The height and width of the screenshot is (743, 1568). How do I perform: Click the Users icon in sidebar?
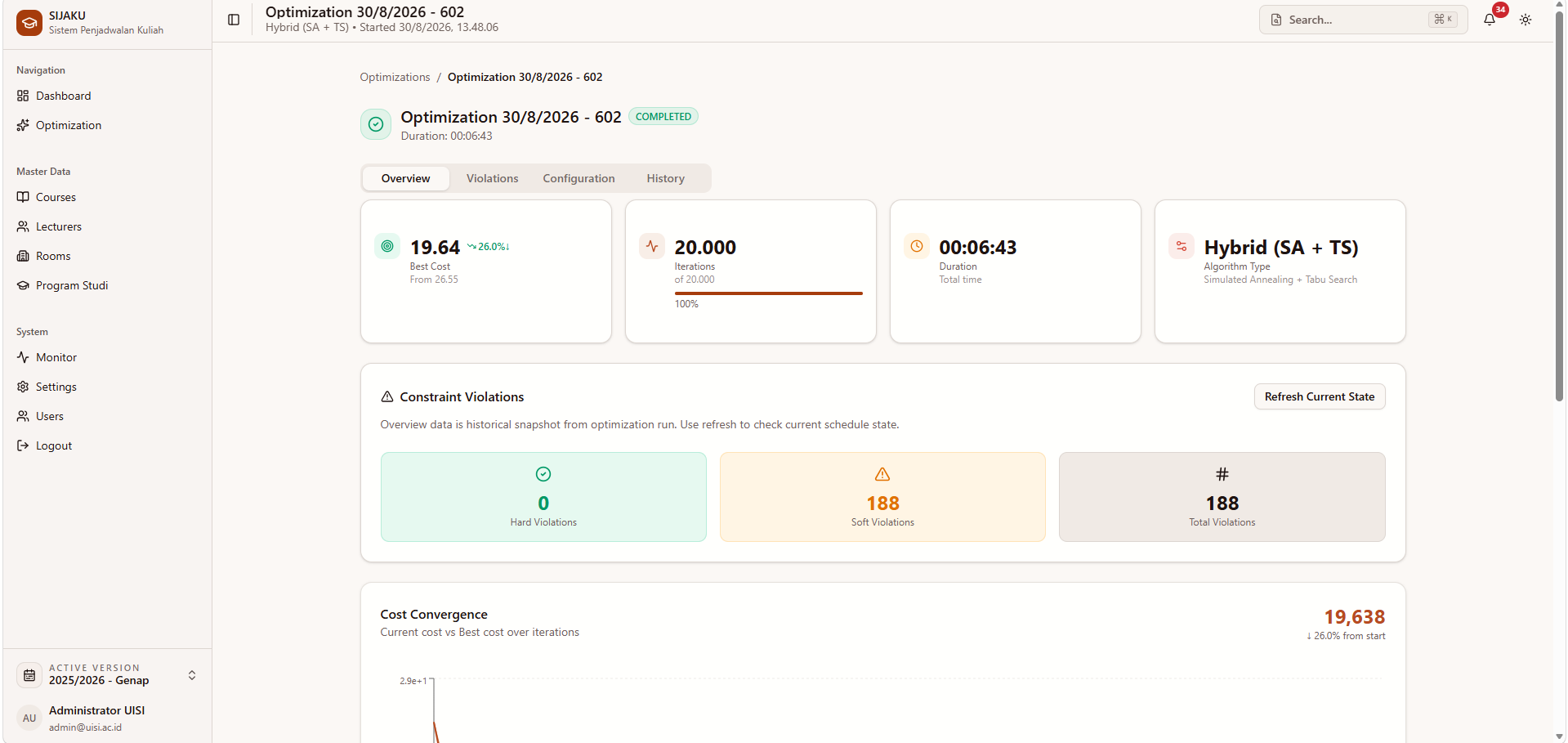tap(23, 416)
